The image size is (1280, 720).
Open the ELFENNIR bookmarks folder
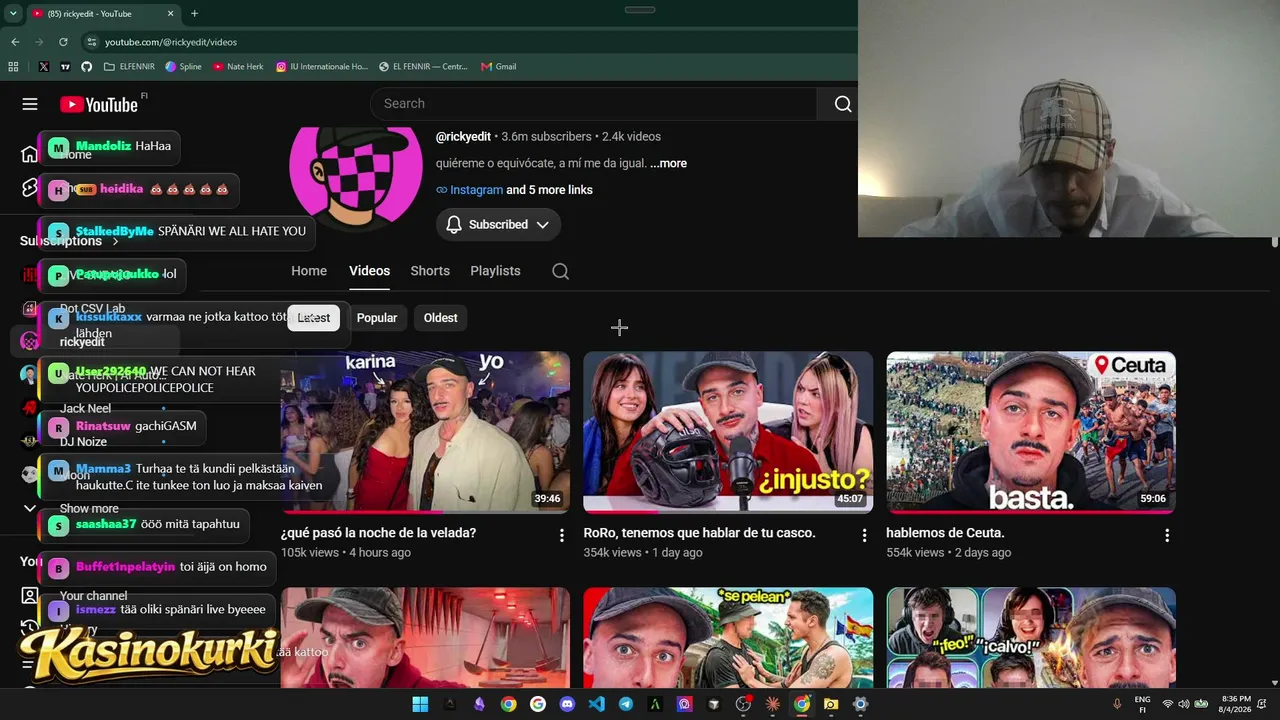coord(129,67)
